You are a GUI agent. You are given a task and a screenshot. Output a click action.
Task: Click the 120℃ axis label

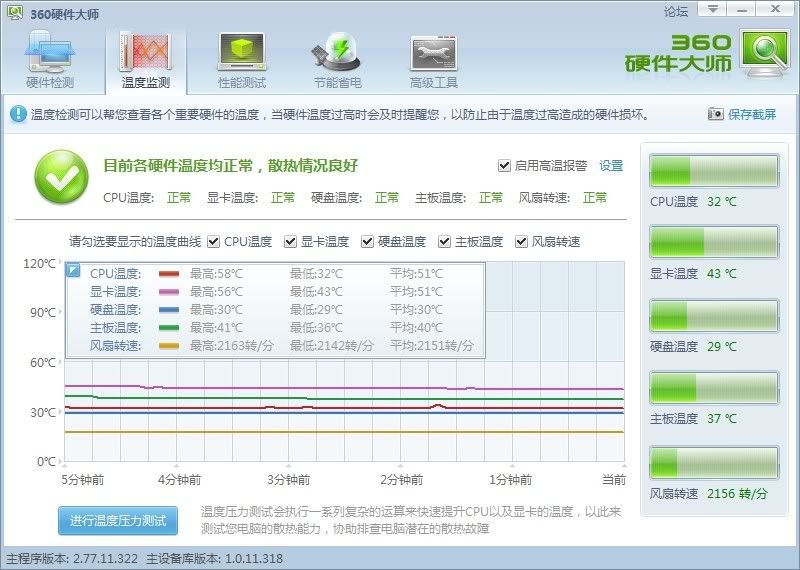(x=39, y=263)
